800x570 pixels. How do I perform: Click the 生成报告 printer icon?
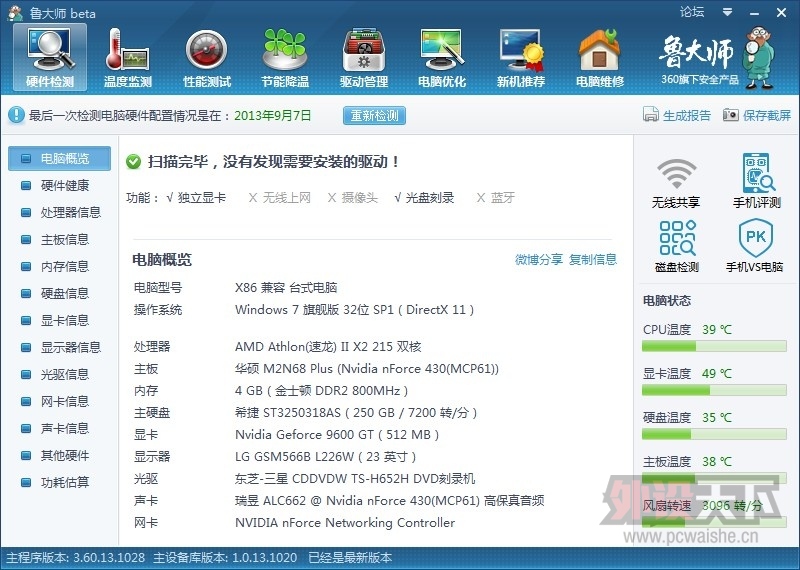pyautogui.click(x=651, y=115)
